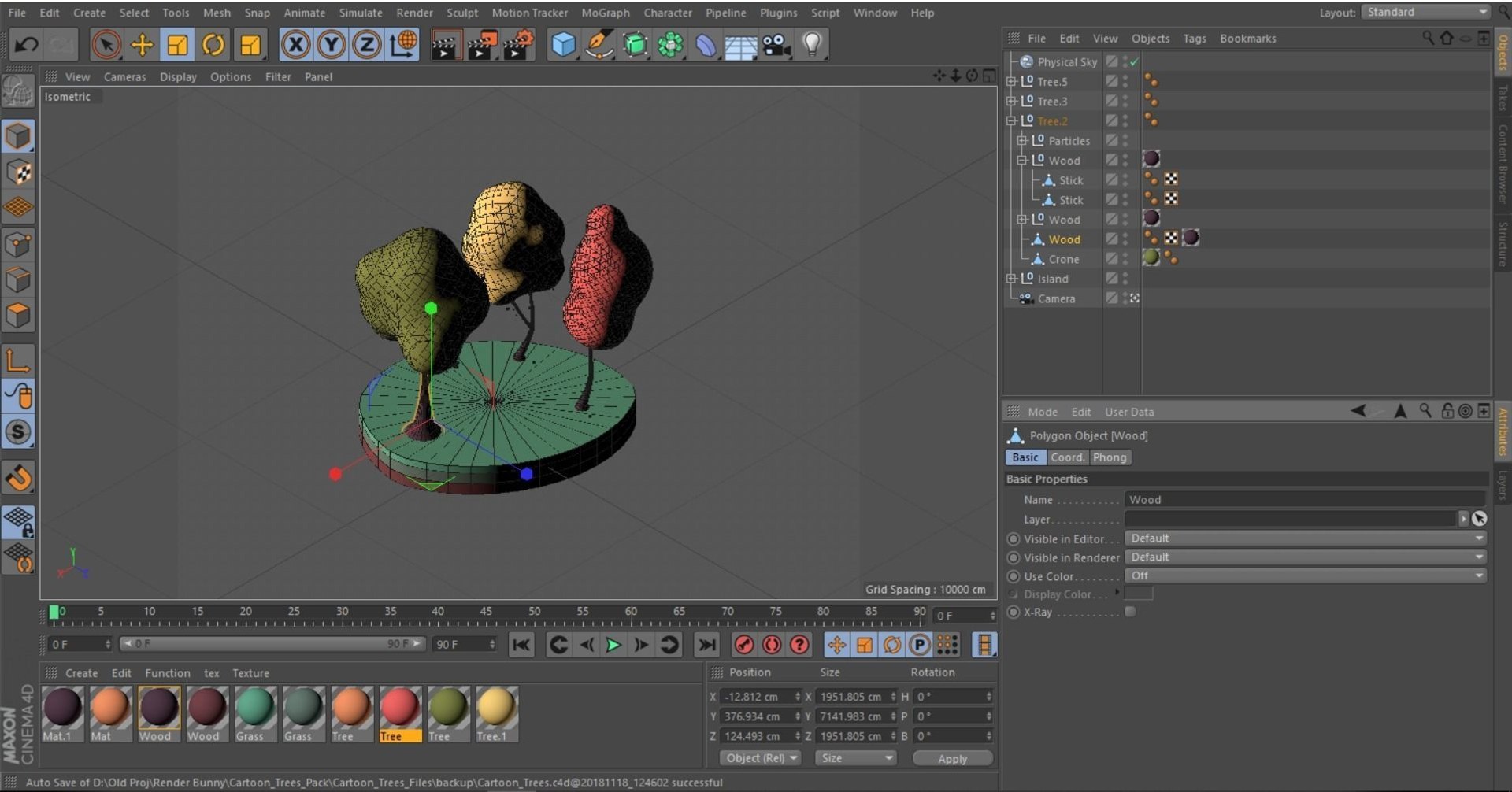
Task: Collapse the Tree.2 hierarchy
Action: 1011,120
